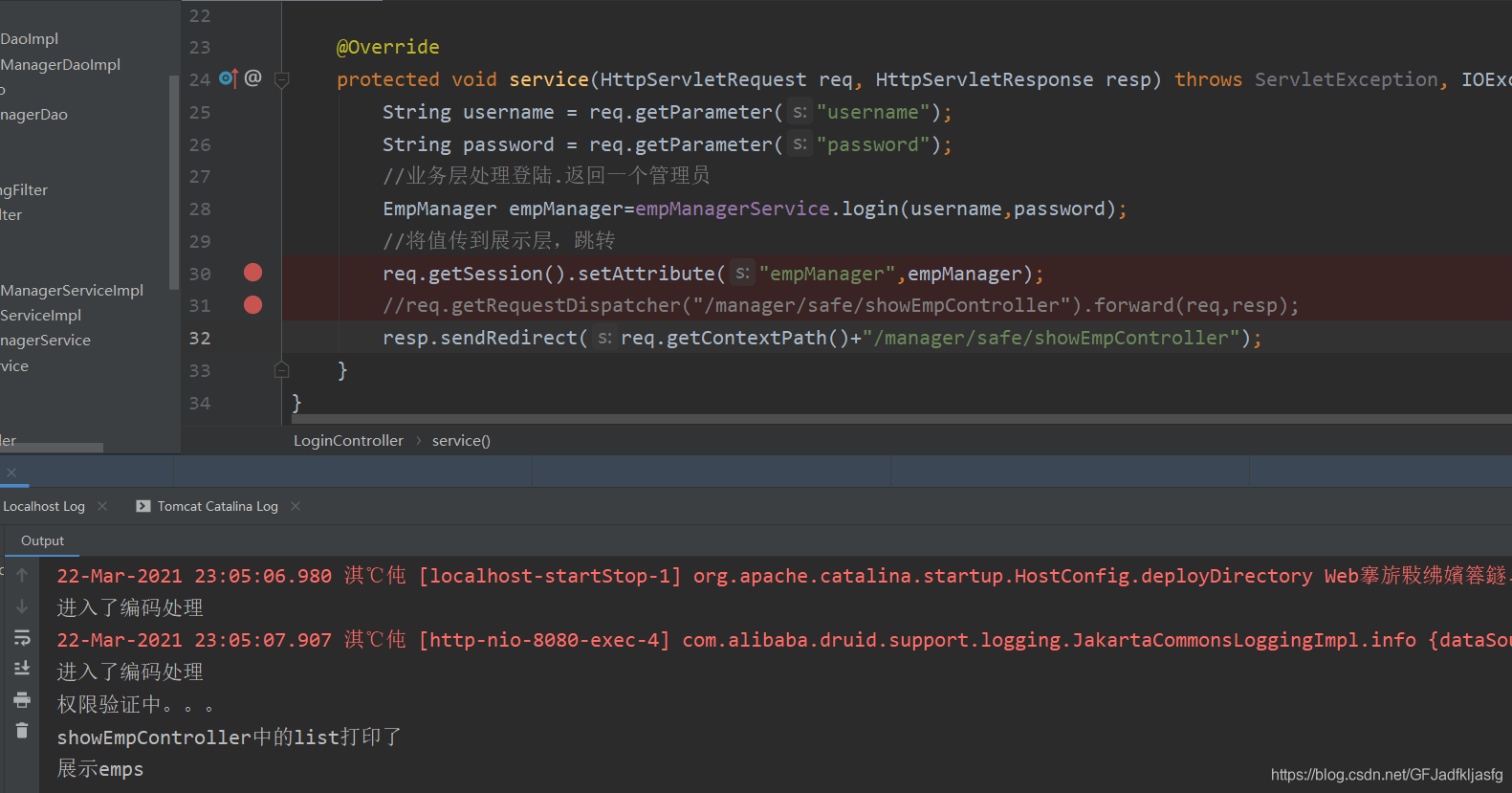
Task: Click the scroll up arrow in console
Action: [22, 575]
